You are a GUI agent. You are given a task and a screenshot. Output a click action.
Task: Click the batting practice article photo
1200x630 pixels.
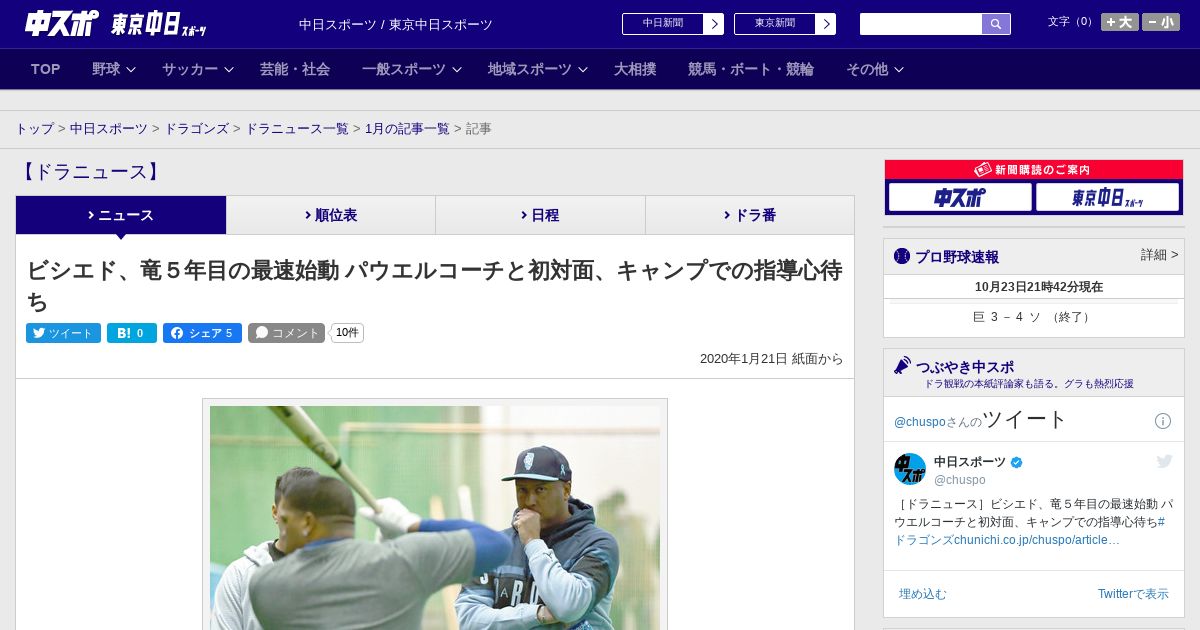click(435, 518)
